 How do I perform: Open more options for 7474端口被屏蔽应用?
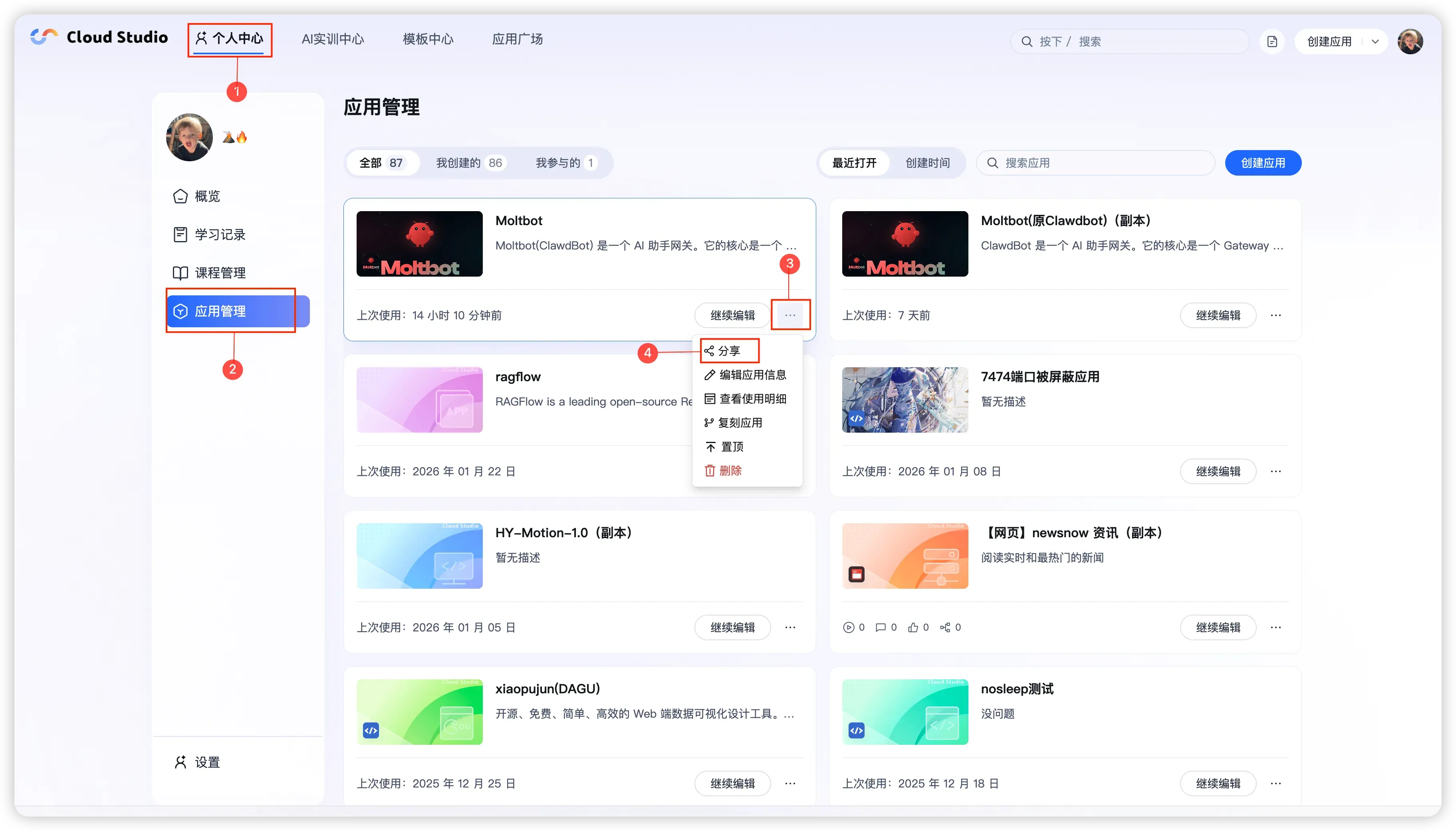pos(1275,471)
